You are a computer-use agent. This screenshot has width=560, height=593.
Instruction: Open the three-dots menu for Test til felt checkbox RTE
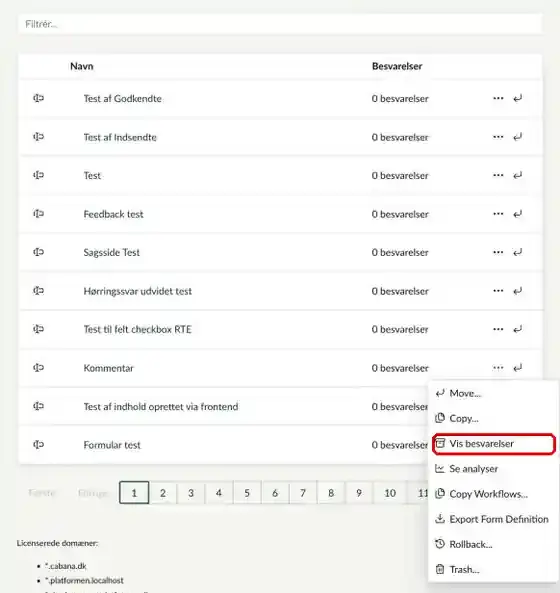click(498, 329)
